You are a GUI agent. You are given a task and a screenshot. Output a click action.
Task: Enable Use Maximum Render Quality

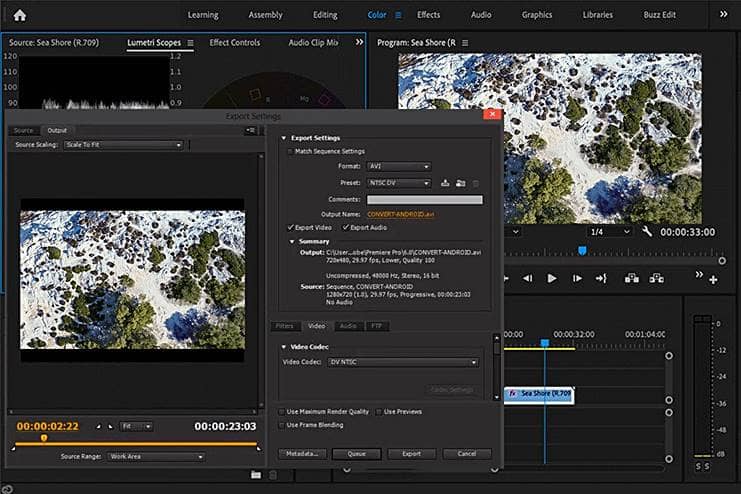280,411
